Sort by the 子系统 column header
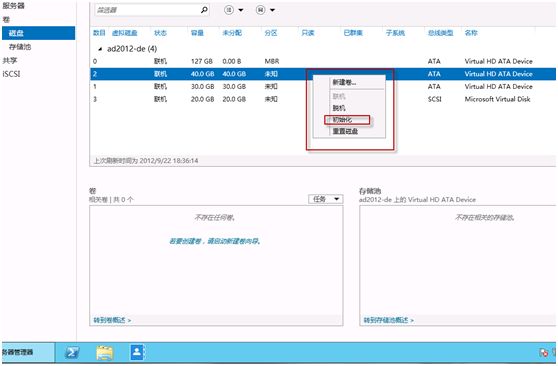The width and height of the screenshot is (558, 366). click(395, 33)
